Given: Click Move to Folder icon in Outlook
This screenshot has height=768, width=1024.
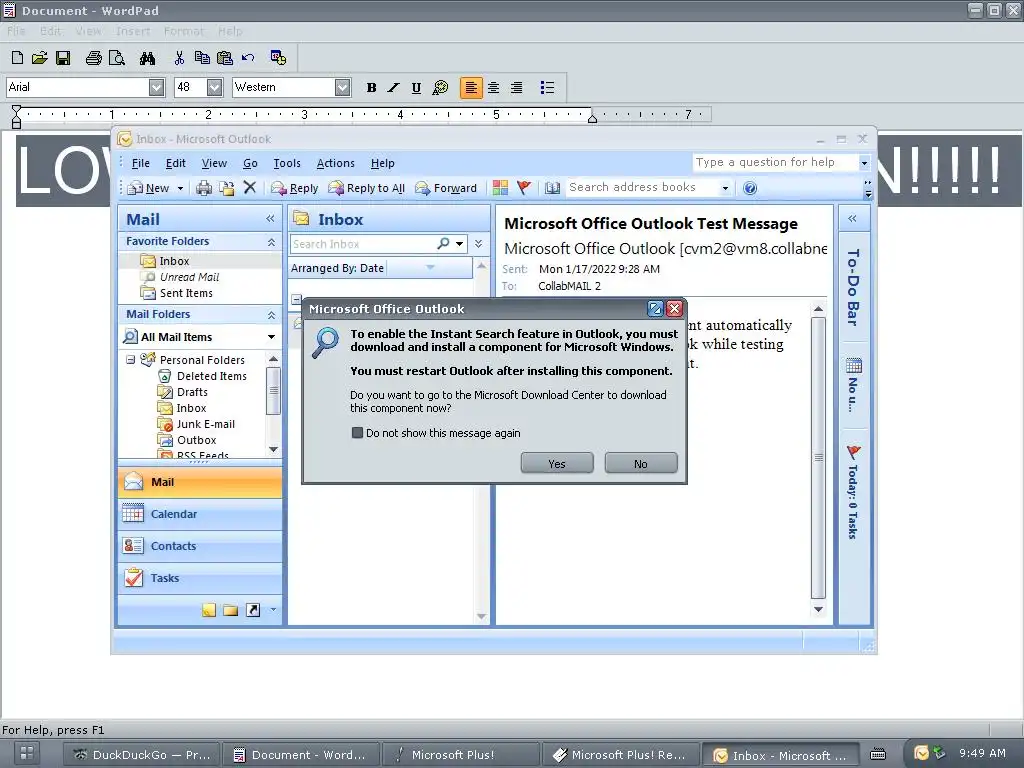Looking at the screenshot, I should coord(227,188).
